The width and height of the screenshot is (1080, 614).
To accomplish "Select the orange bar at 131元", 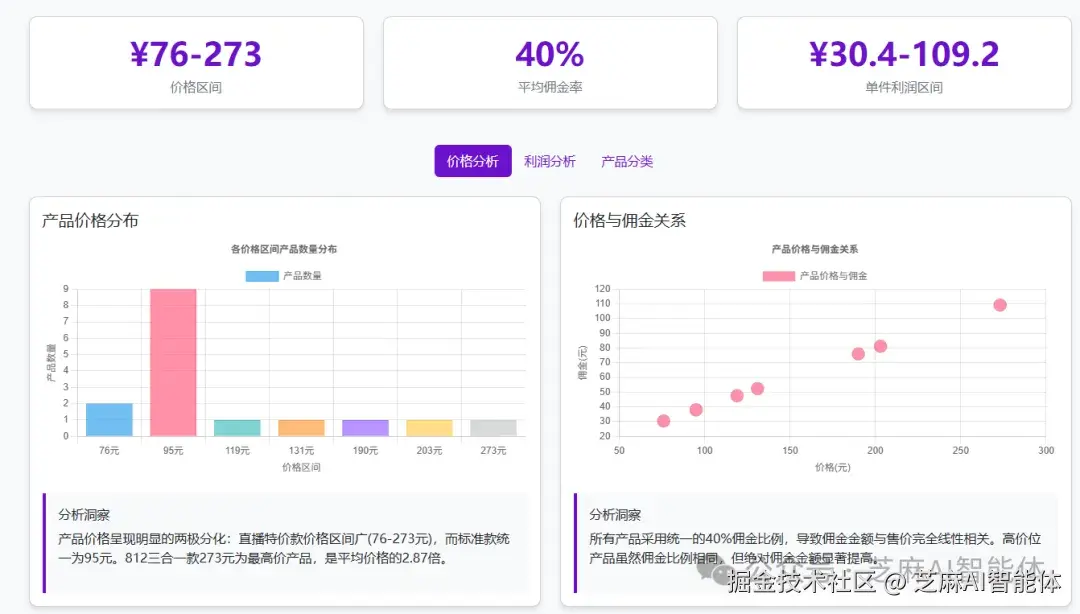I will click(x=300, y=427).
